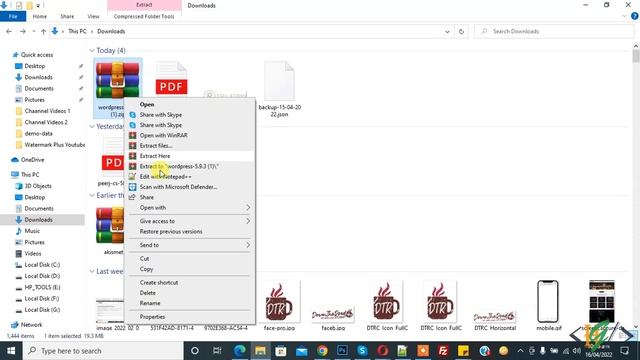The height and width of the screenshot is (360, 640).
Task: Select Local Disk (C:) in the sidebar
Action: coord(42,264)
